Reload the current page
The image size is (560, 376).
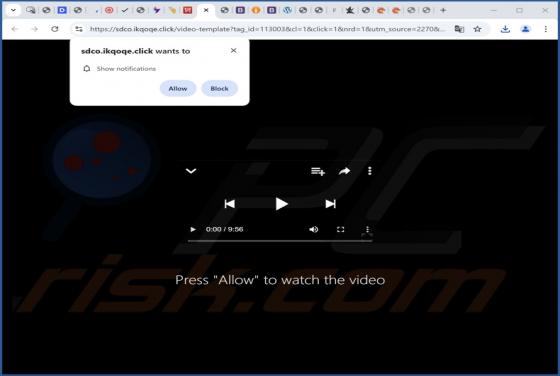pos(54,29)
